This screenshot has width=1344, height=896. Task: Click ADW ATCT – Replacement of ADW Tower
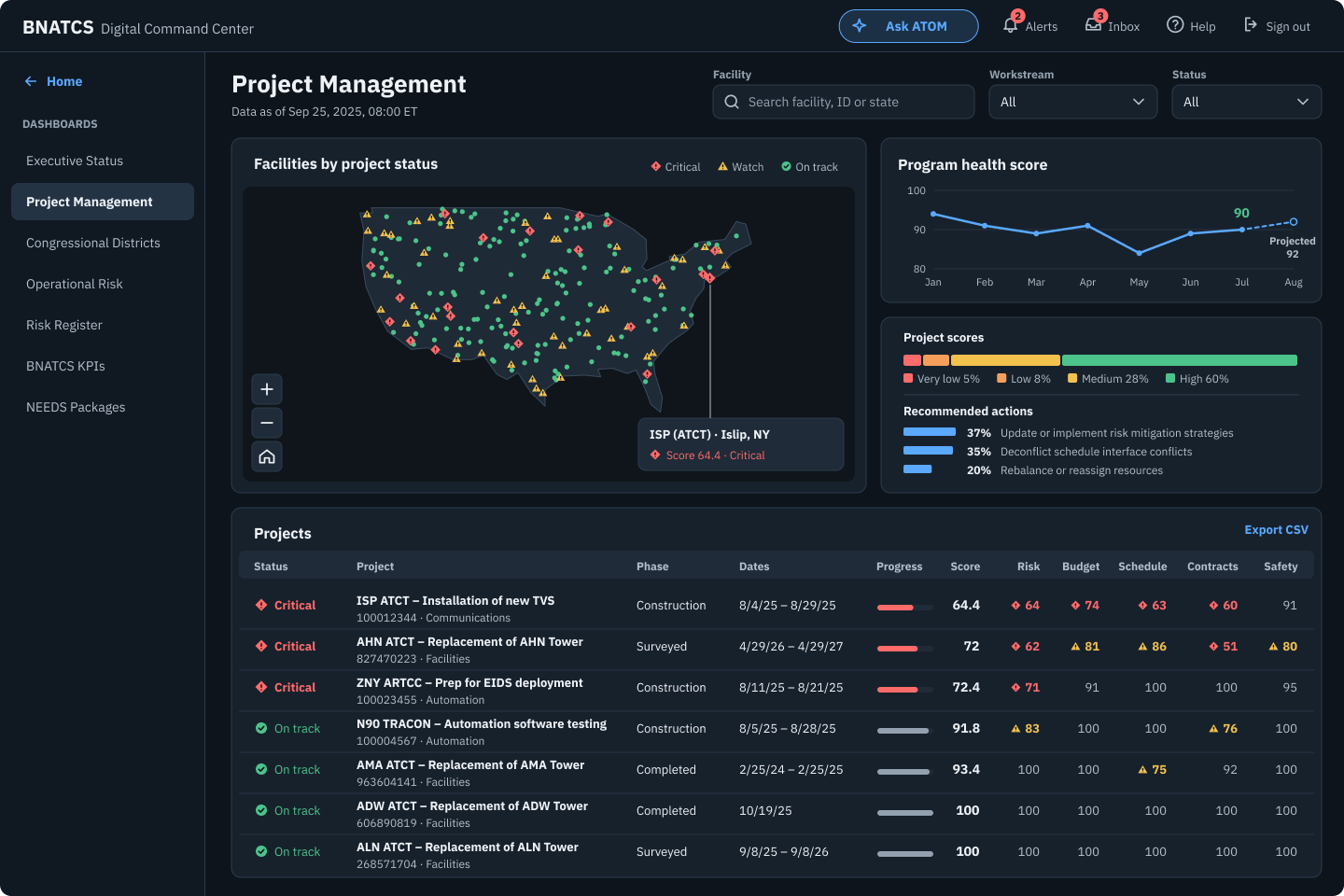pos(472,806)
